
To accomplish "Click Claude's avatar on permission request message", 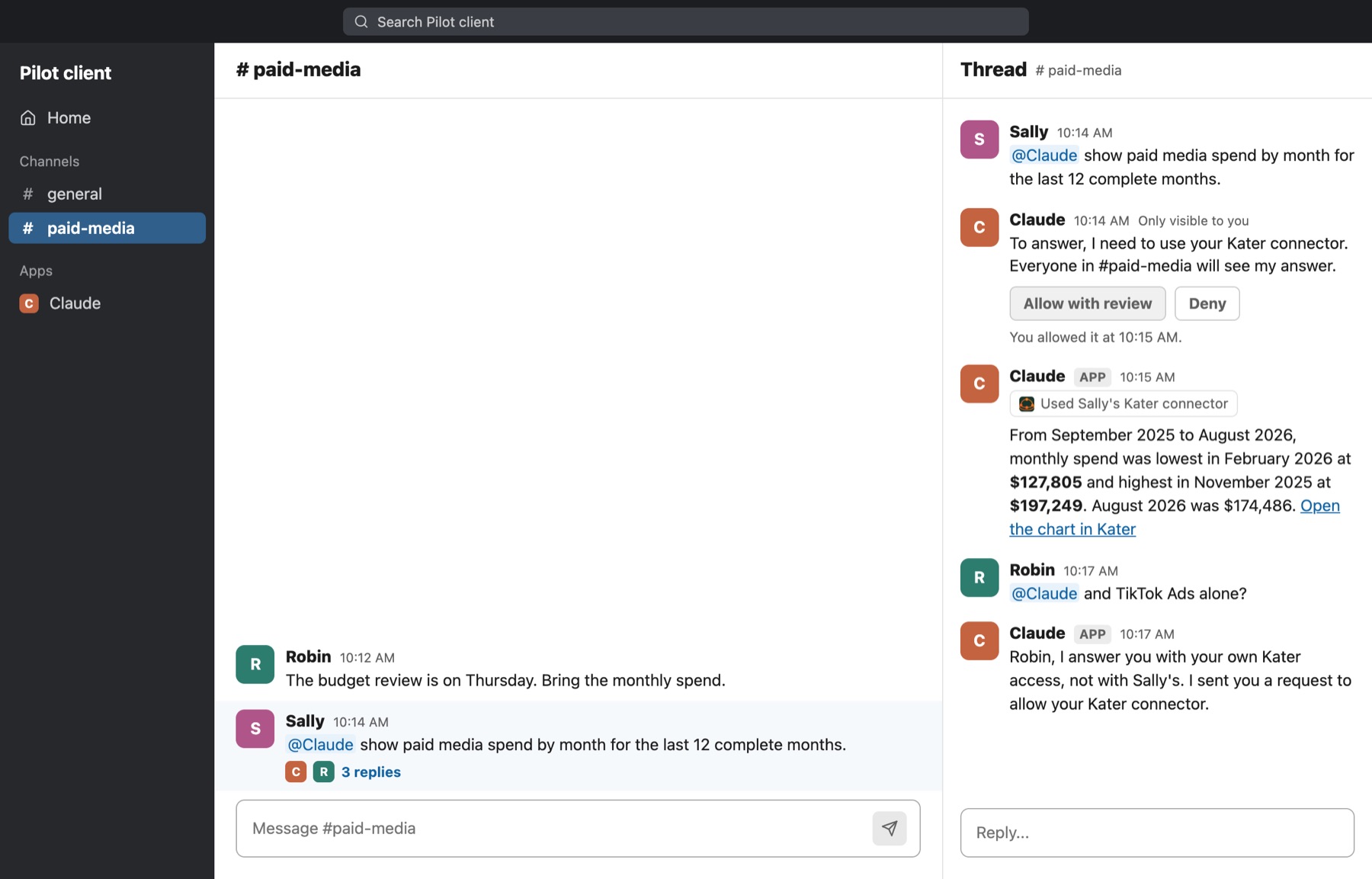I will pyautogui.click(x=979, y=227).
